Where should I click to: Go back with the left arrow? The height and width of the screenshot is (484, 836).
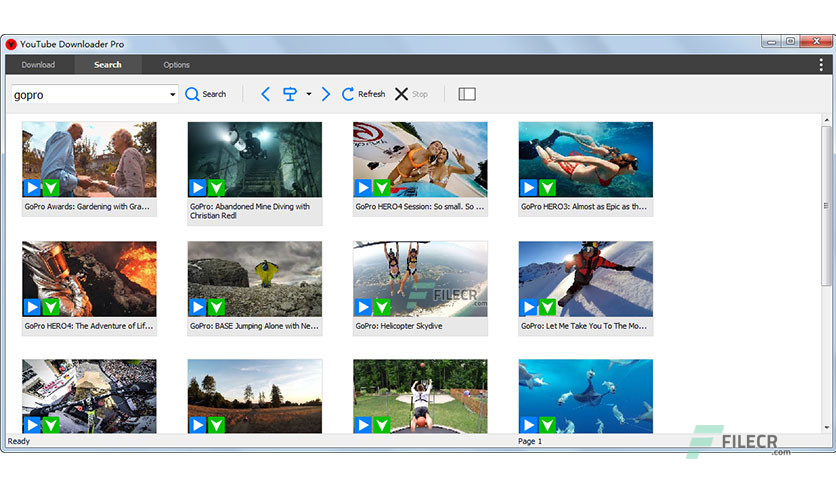(266, 94)
